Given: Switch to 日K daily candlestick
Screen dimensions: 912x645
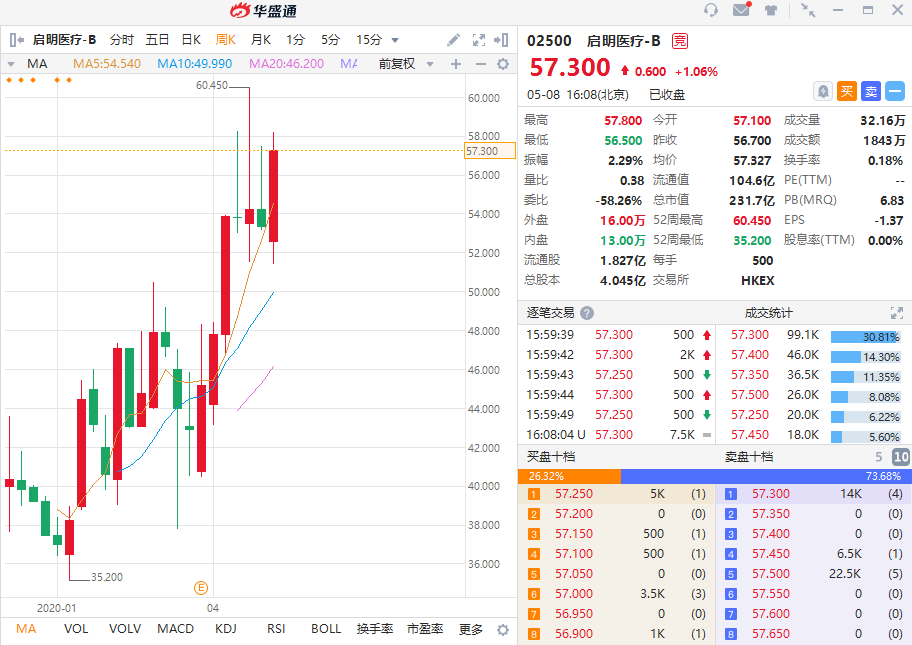Looking at the screenshot, I should pos(191,40).
